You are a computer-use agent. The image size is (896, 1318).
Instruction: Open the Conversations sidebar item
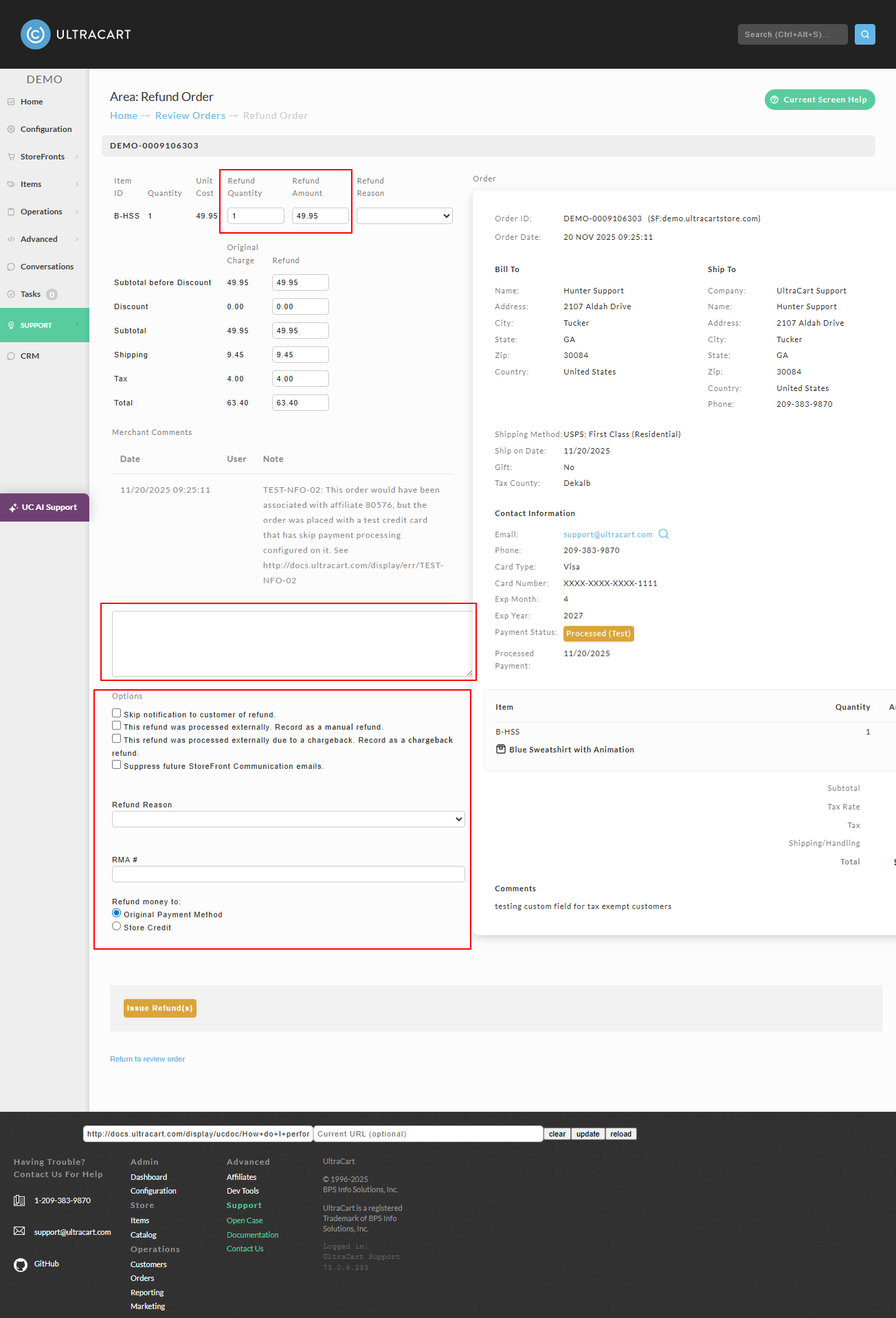[45, 267]
